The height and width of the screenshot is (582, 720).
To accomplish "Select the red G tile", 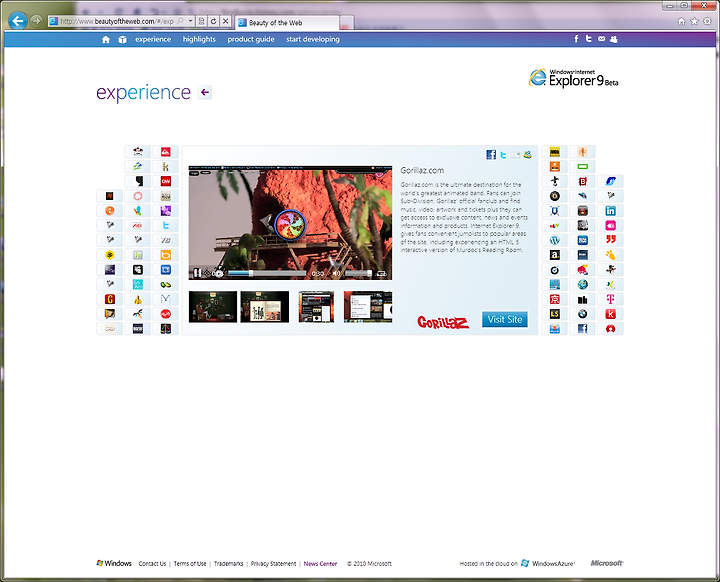I will [110, 299].
